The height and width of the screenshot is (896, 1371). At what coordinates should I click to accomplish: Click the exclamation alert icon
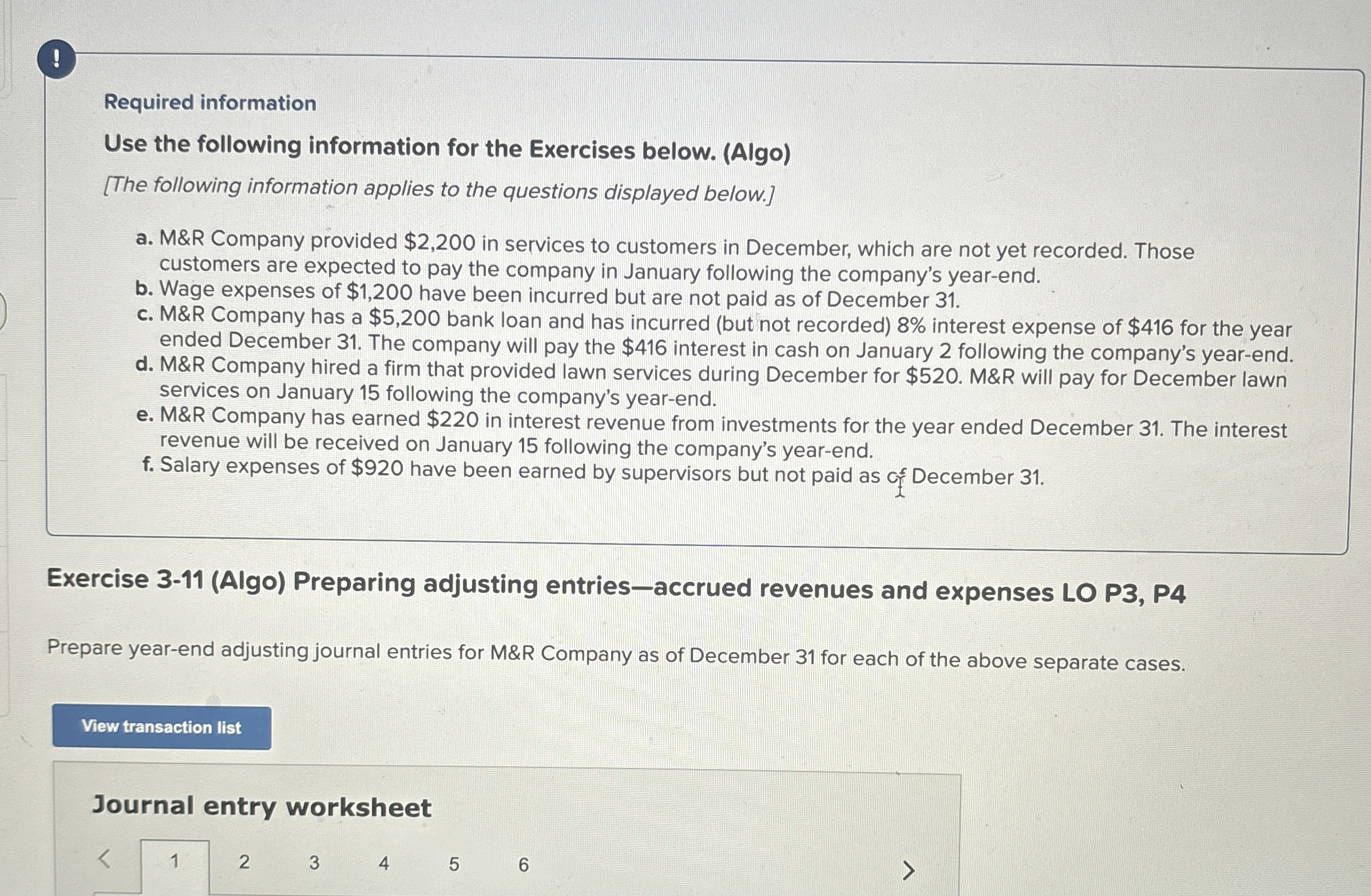(x=56, y=60)
